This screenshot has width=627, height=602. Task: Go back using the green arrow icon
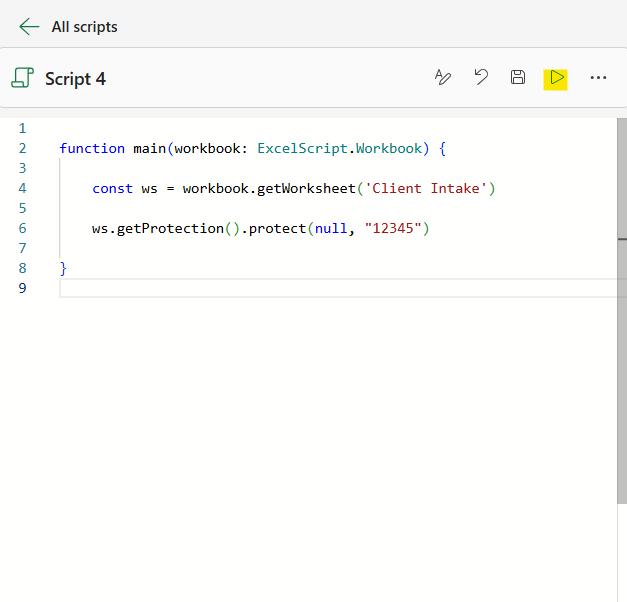[x=29, y=27]
